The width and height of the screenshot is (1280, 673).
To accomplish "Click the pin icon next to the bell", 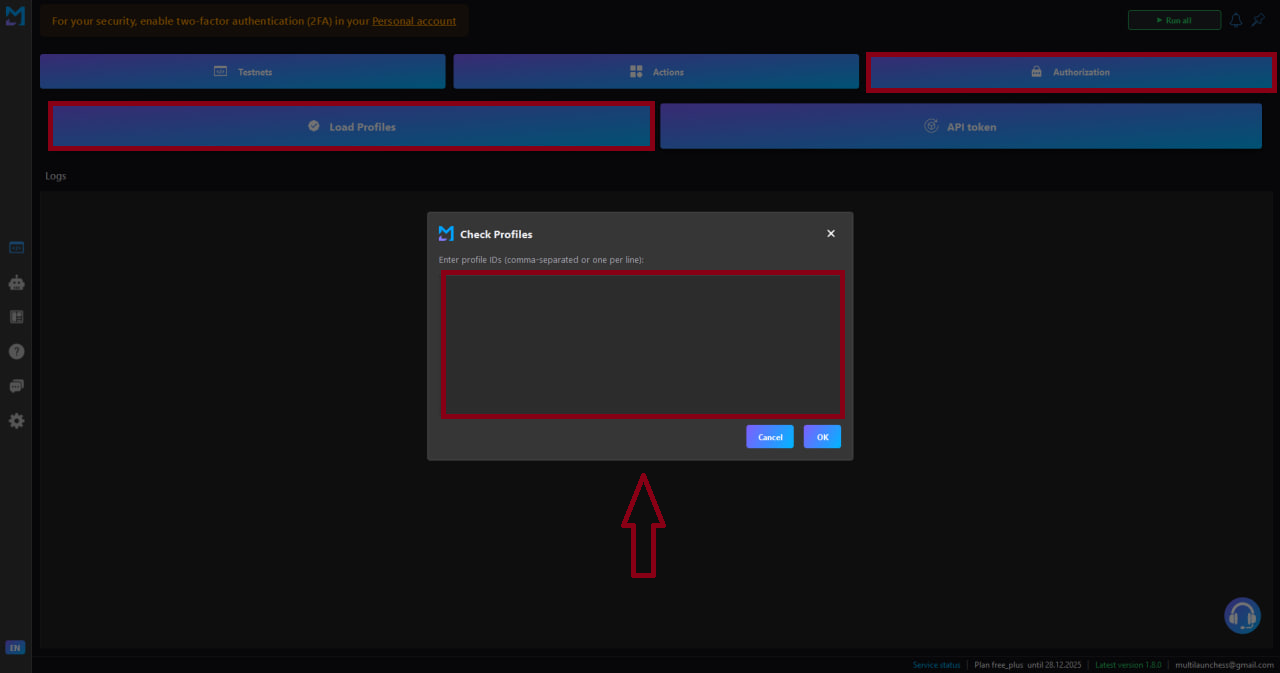I will pyautogui.click(x=1258, y=19).
